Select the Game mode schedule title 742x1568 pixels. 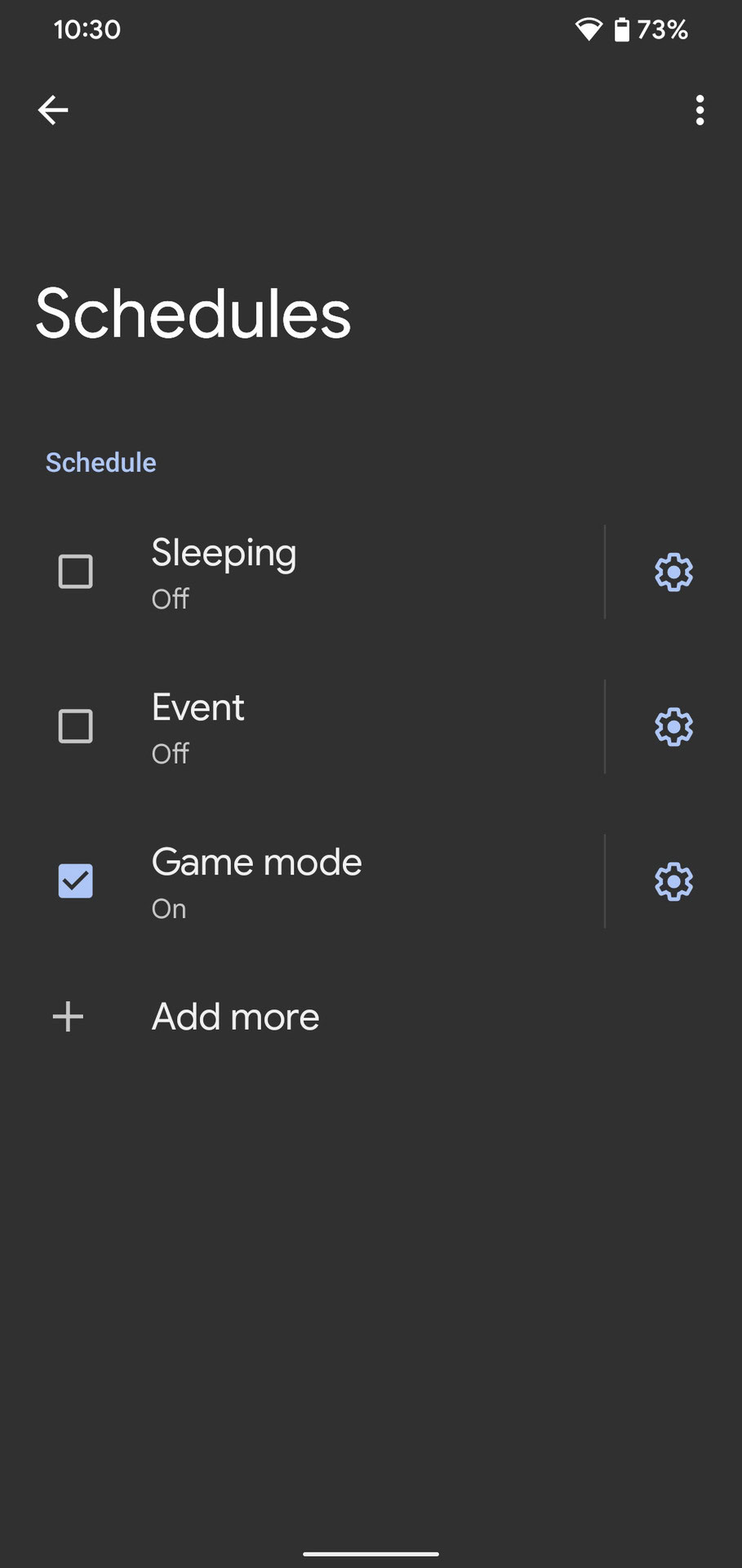point(256,862)
